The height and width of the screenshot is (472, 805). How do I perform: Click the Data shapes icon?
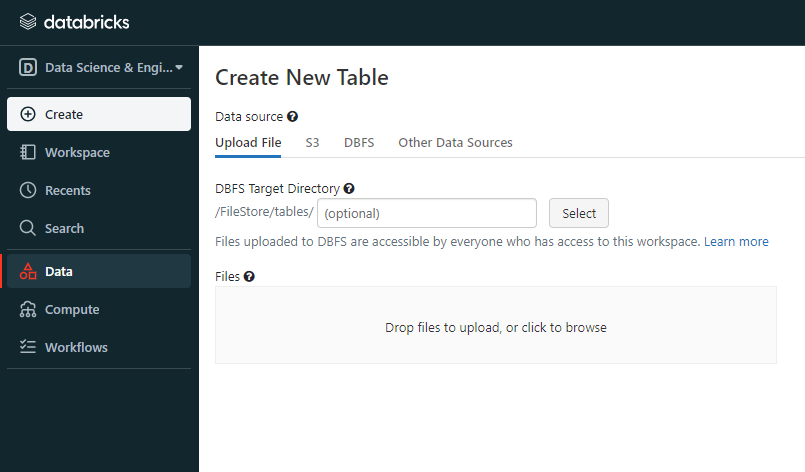point(28,271)
